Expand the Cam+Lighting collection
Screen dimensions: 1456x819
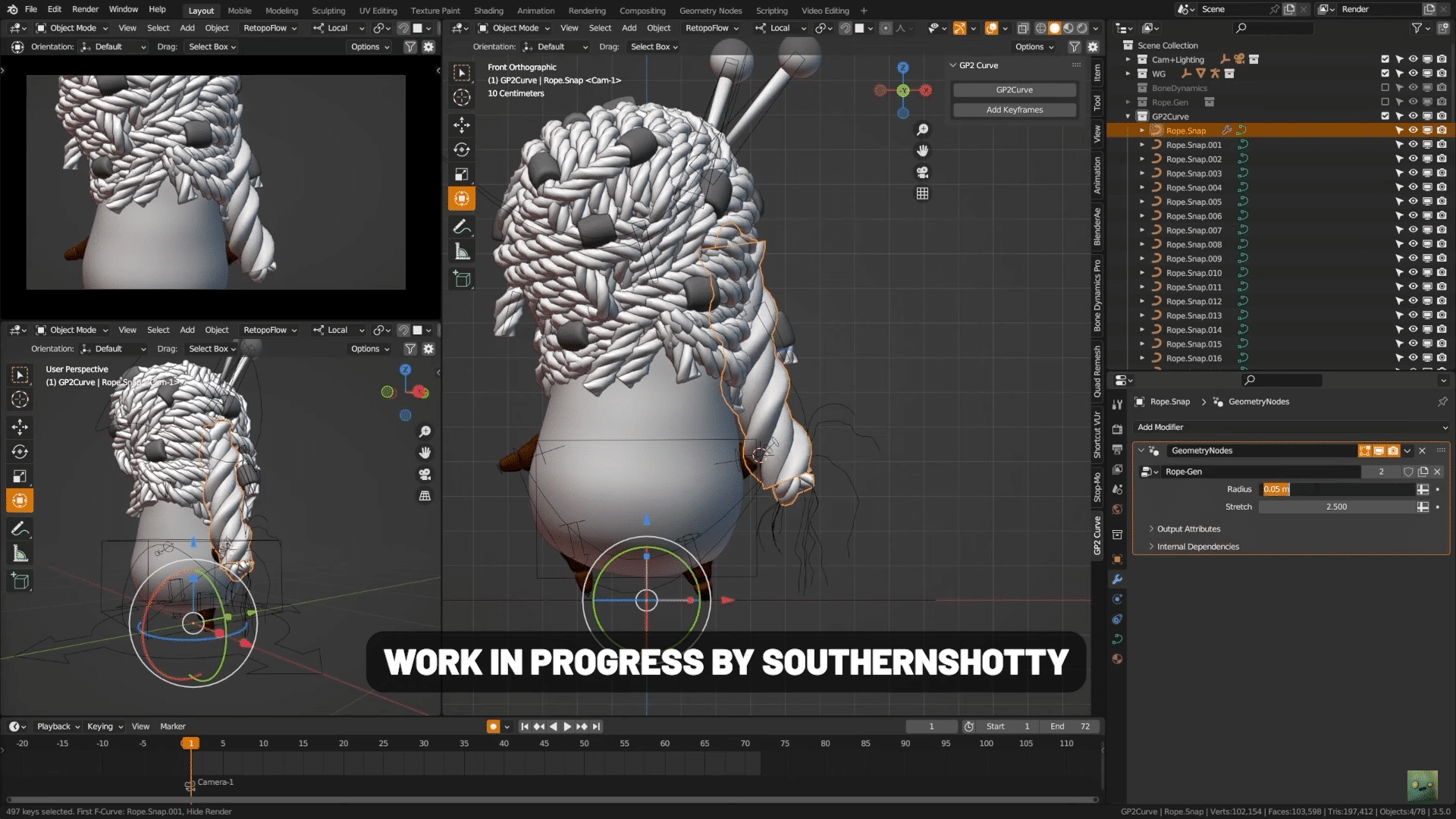(x=1128, y=60)
